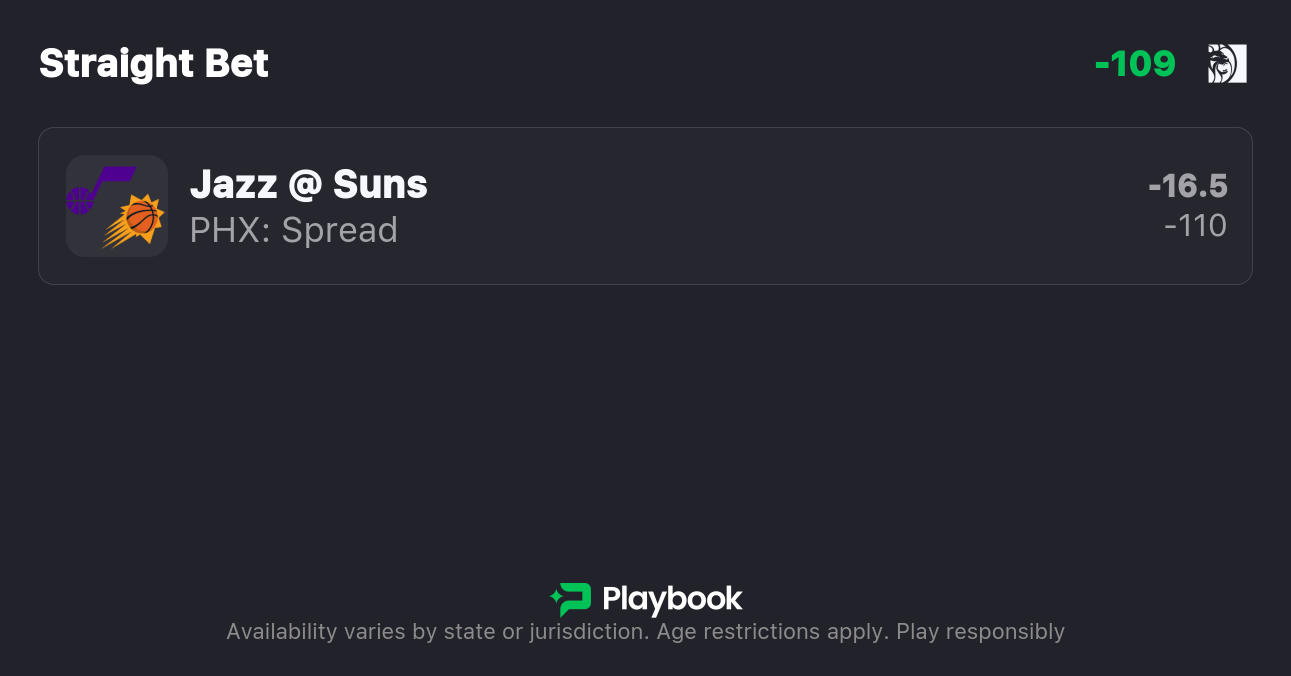Click the -110 leg odds

(x=1195, y=226)
